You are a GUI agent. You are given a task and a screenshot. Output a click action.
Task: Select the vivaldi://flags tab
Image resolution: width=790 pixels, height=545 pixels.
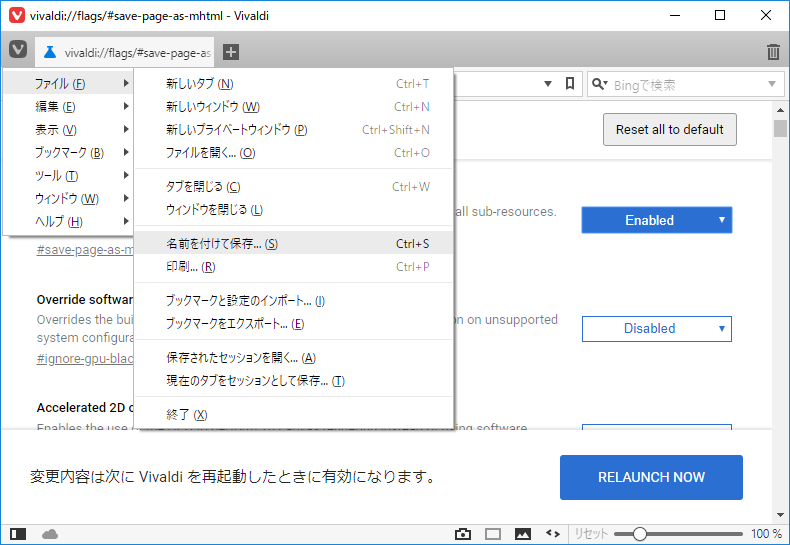point(124,52)
